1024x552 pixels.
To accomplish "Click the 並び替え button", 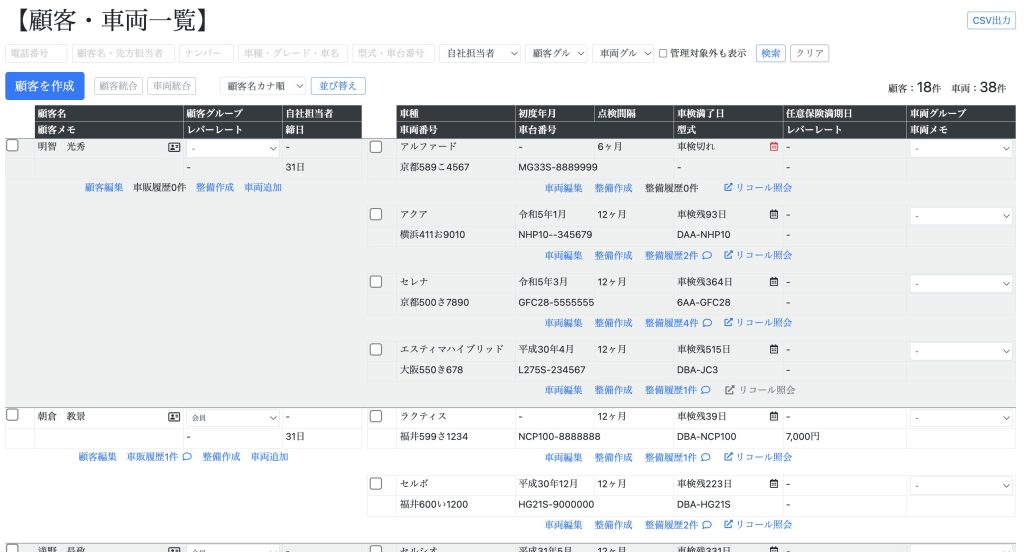I will (338, 86).
